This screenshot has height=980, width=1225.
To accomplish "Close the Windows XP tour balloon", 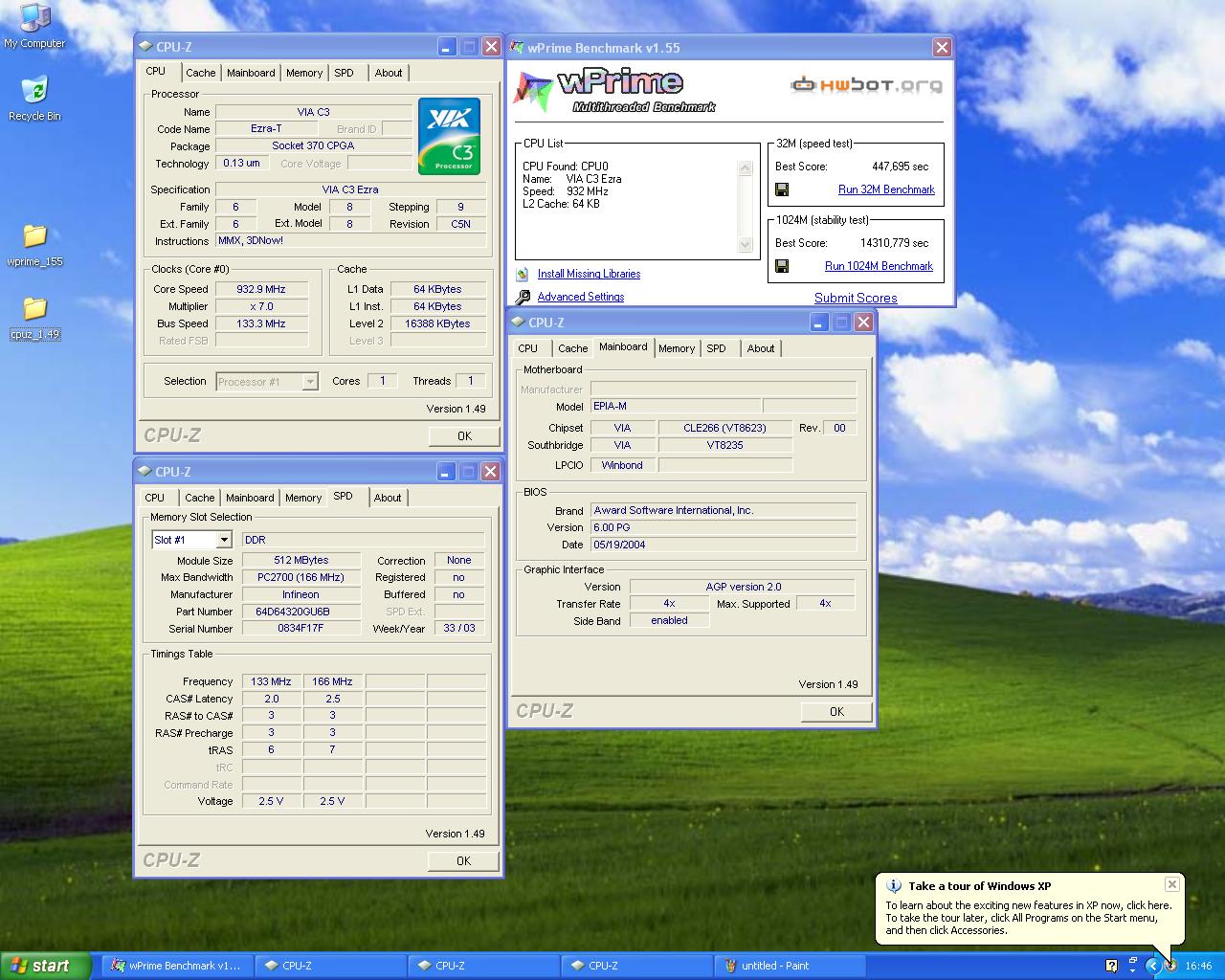I will pos(1171,884).
